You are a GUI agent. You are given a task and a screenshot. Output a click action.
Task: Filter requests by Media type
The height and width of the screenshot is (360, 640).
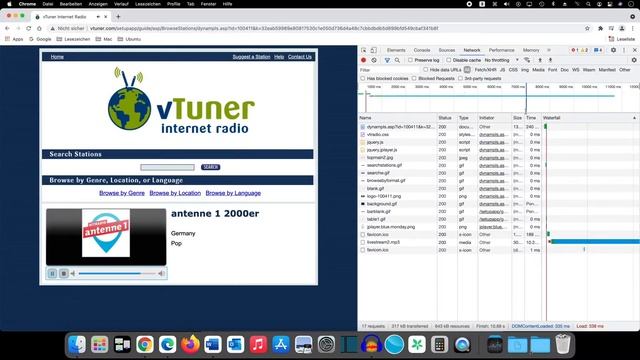pos(538,70)
